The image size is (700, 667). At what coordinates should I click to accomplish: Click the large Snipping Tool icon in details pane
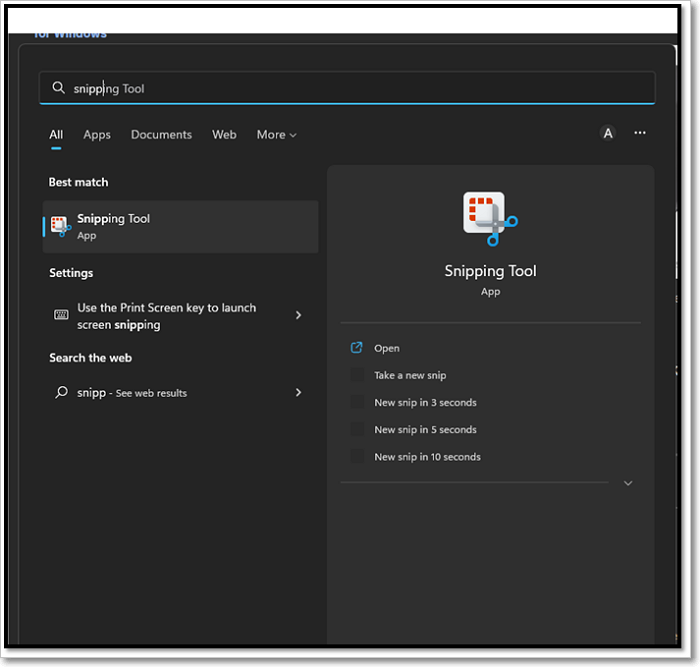point(490,219)
